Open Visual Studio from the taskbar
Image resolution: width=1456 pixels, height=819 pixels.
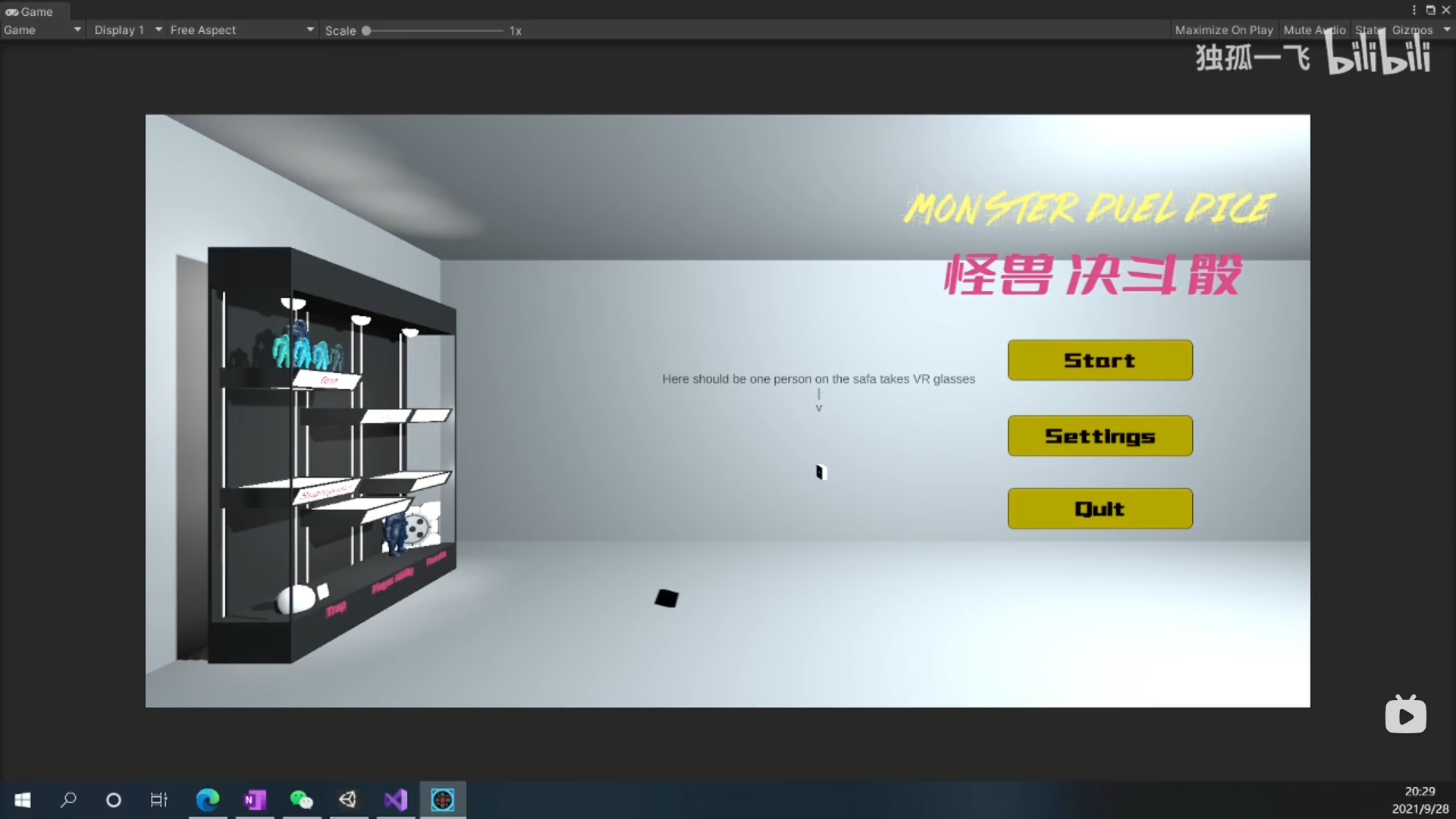point(396,800)
